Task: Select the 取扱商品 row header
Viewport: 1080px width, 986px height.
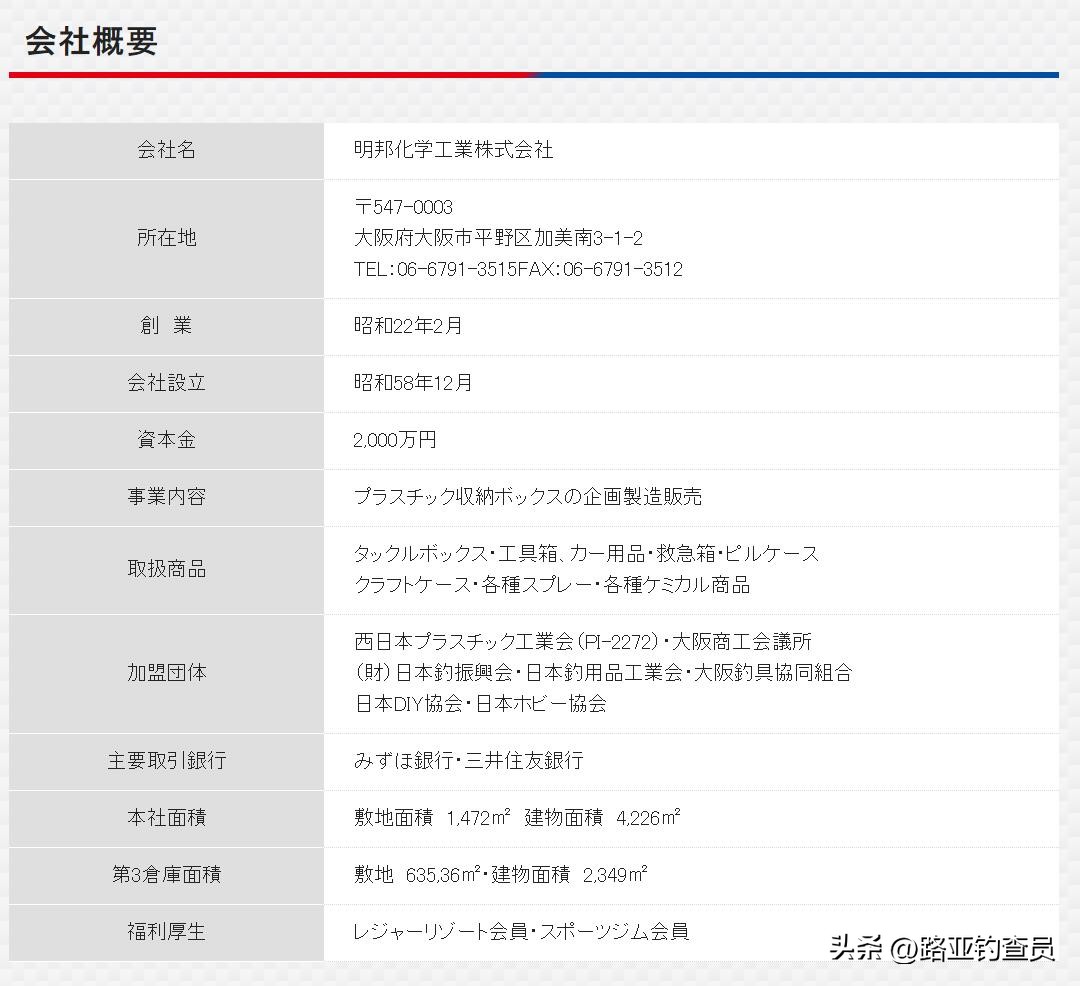Action: (x=166, y=569)
